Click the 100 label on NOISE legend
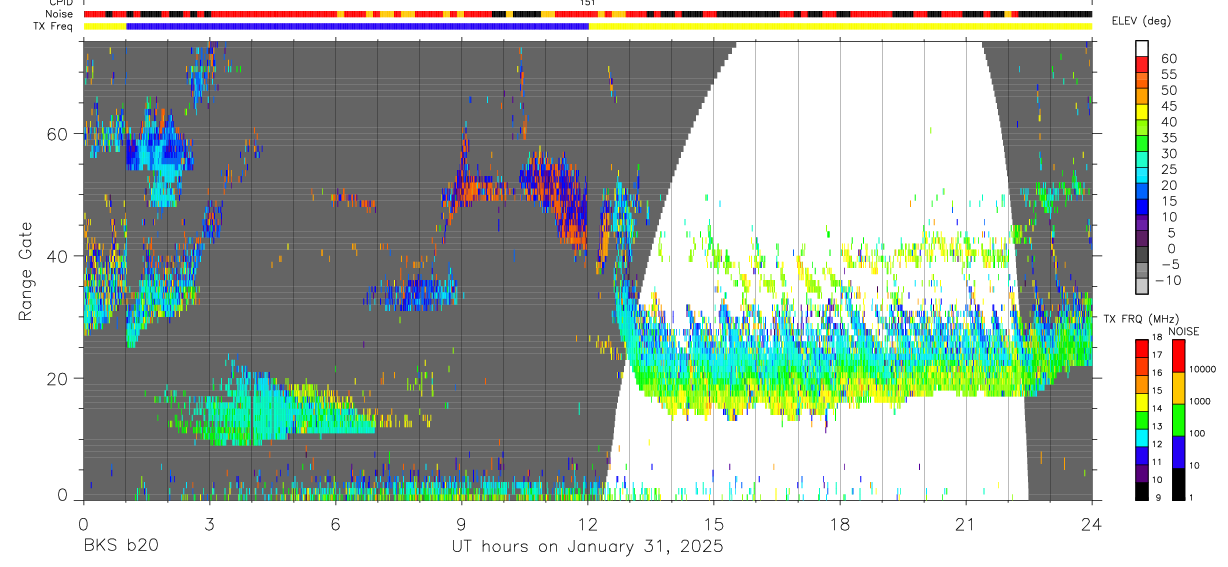1228x567 pixels. [1198, 433]
